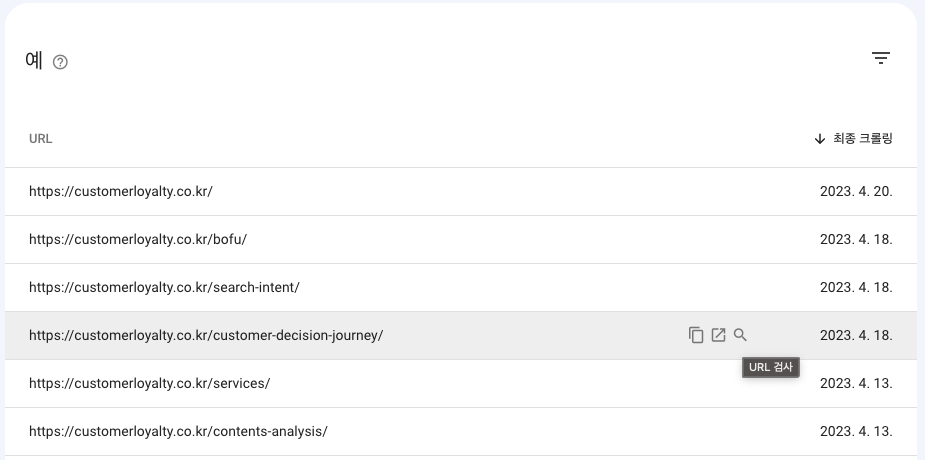
Task: Click the URL 검사 tooltip label
Action: point(770,367)
